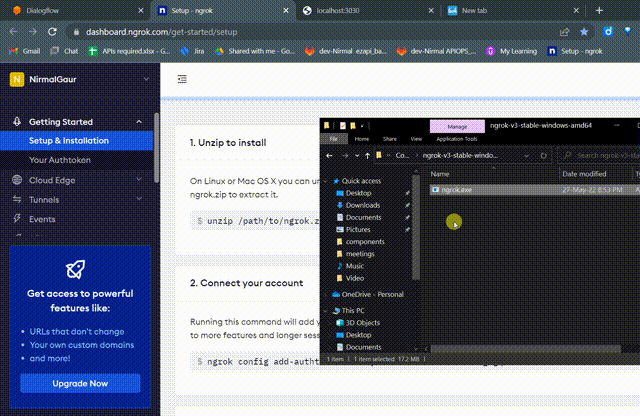This screenshot has width=640, height=416.
Task: Open the View ribbon tab in Explorer
Action: pos(416,139)
